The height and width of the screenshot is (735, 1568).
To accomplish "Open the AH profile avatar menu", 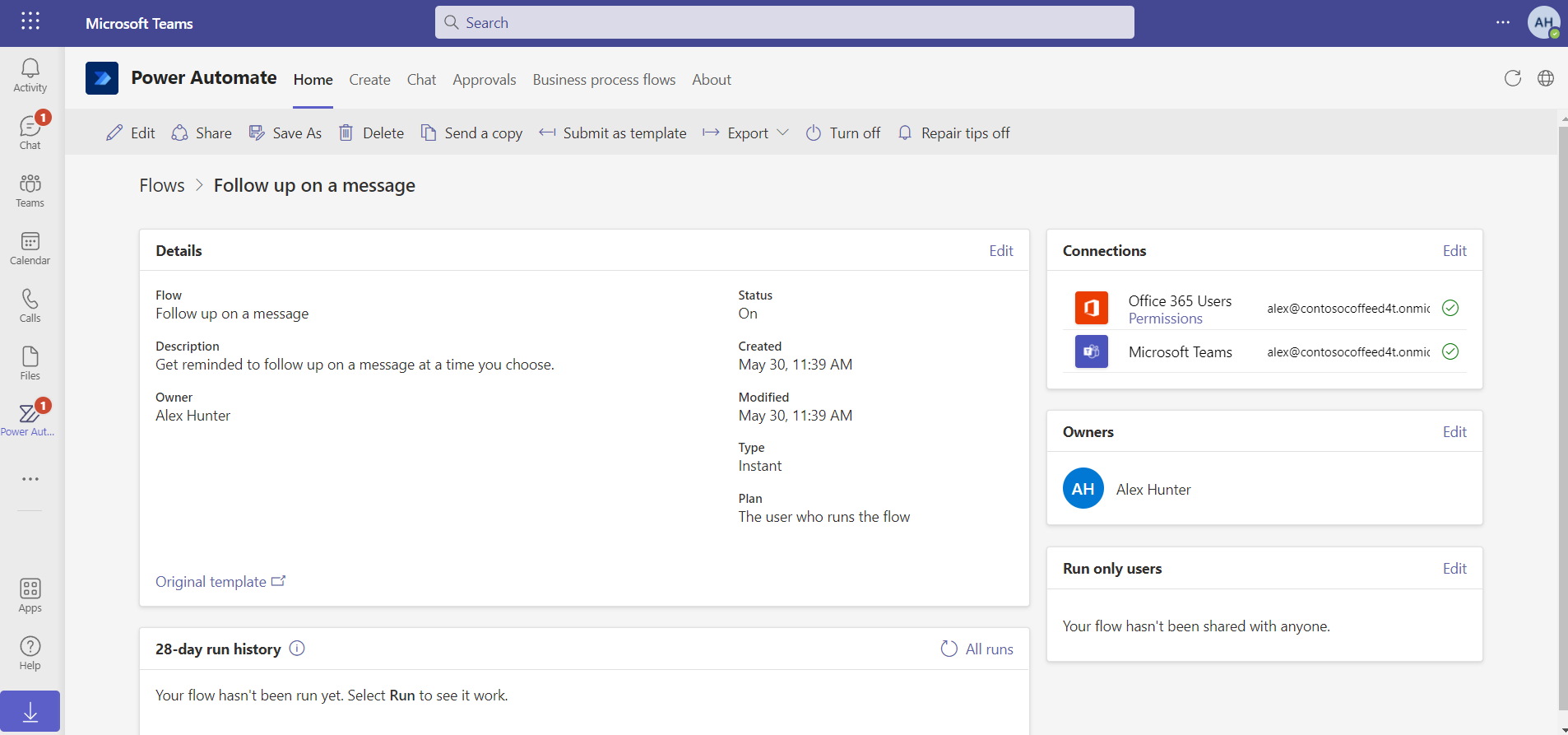I will tap(1543, 22).
